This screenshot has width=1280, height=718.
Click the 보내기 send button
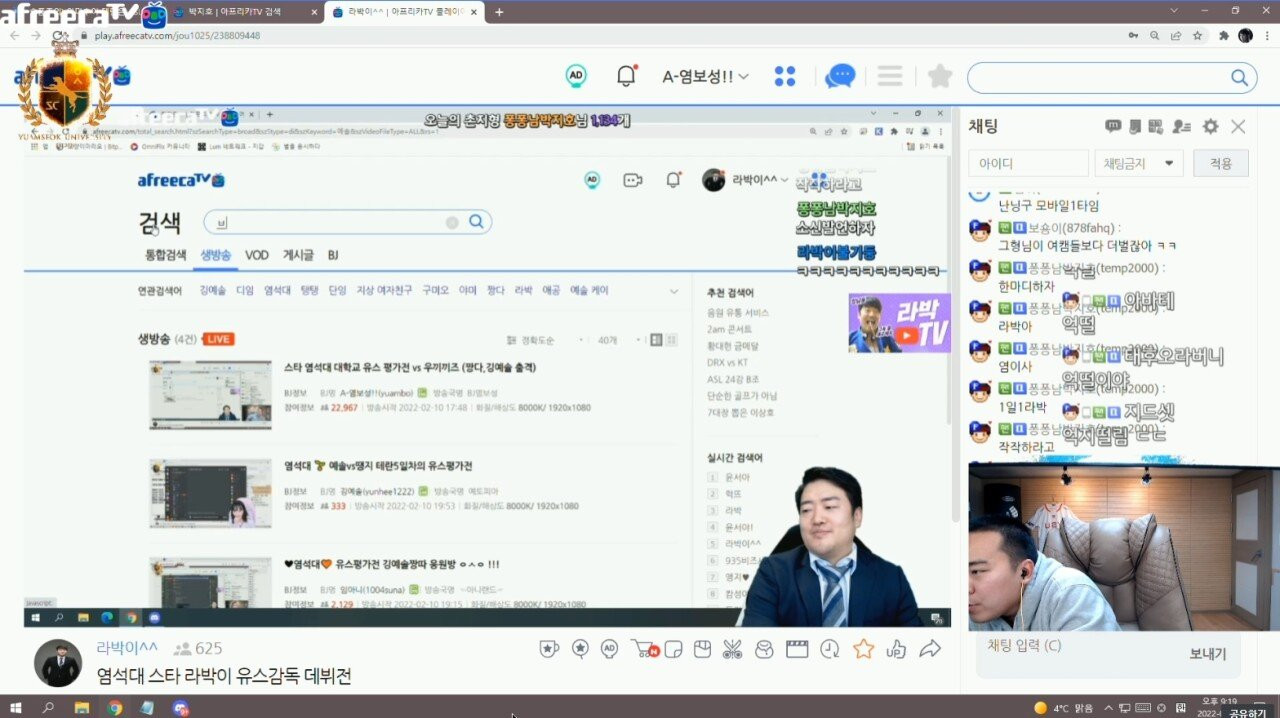(x=1207, y=654)
